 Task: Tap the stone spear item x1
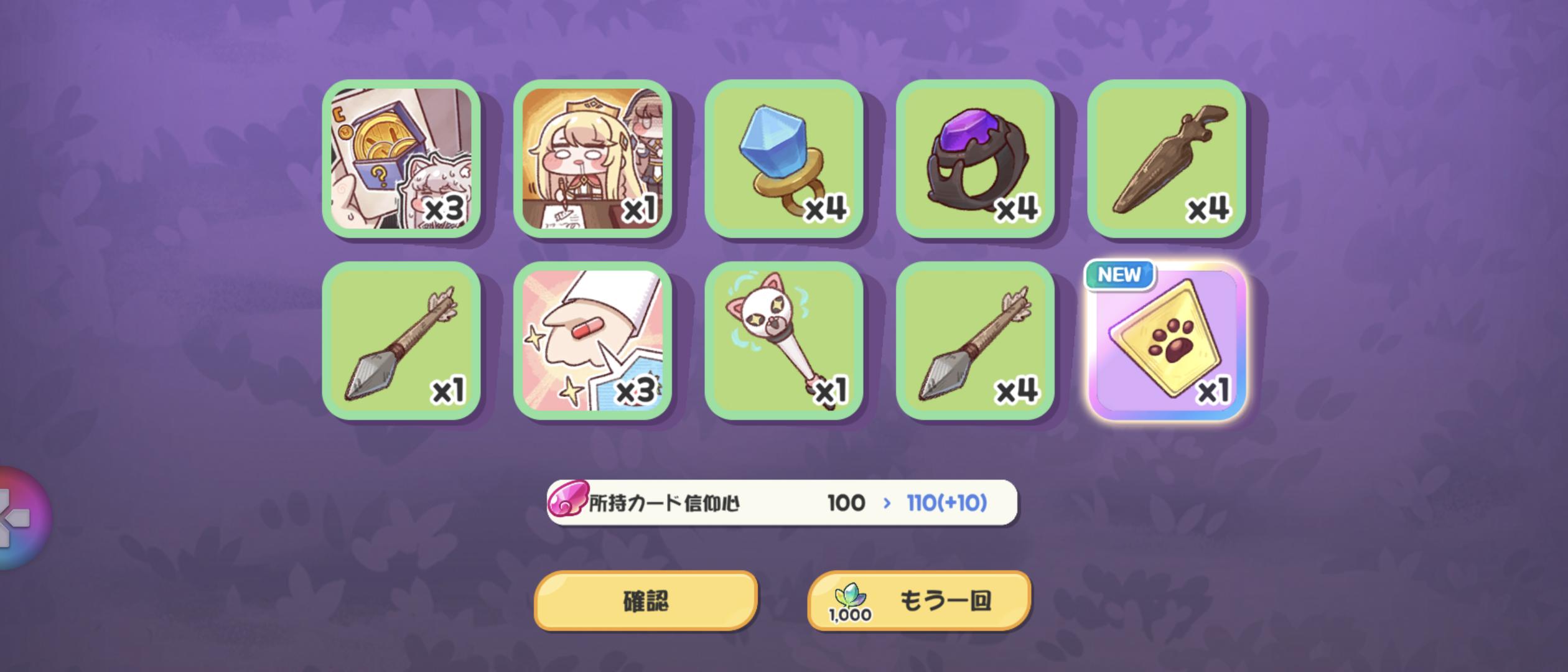401,341
